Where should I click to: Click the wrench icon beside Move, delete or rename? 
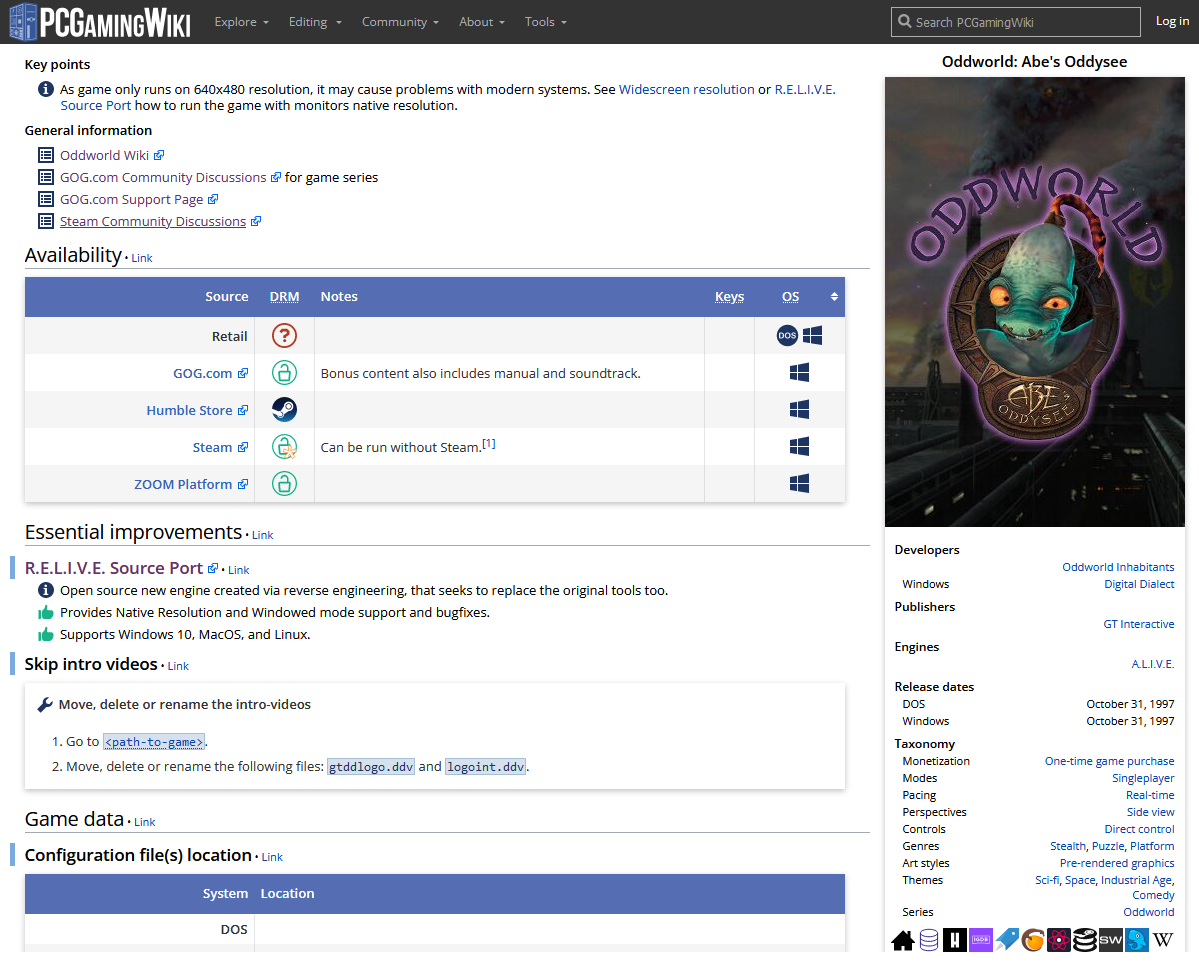pos(44,705)
